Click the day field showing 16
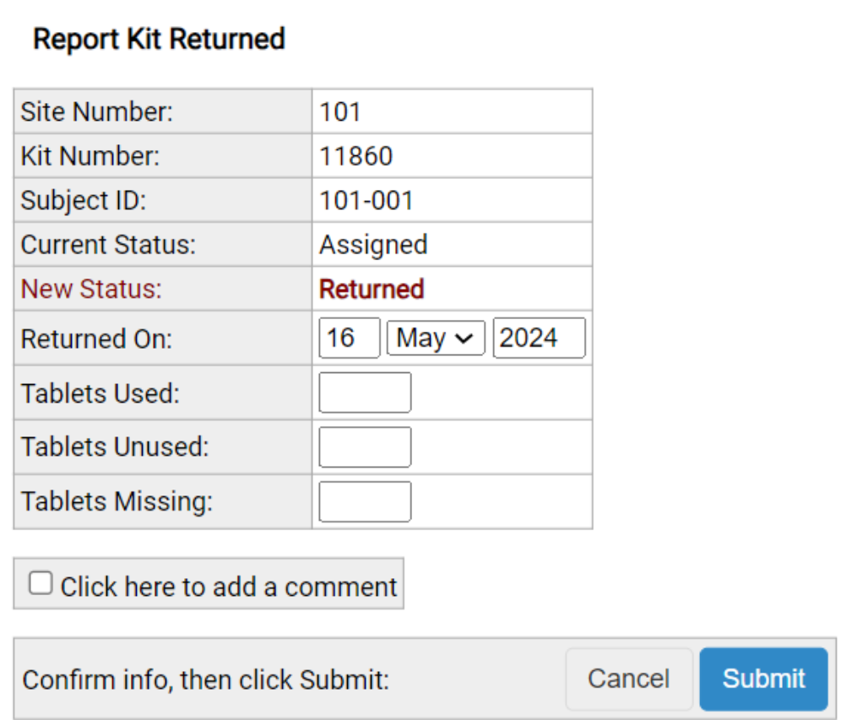841x720 pixels. pos(349,338)
